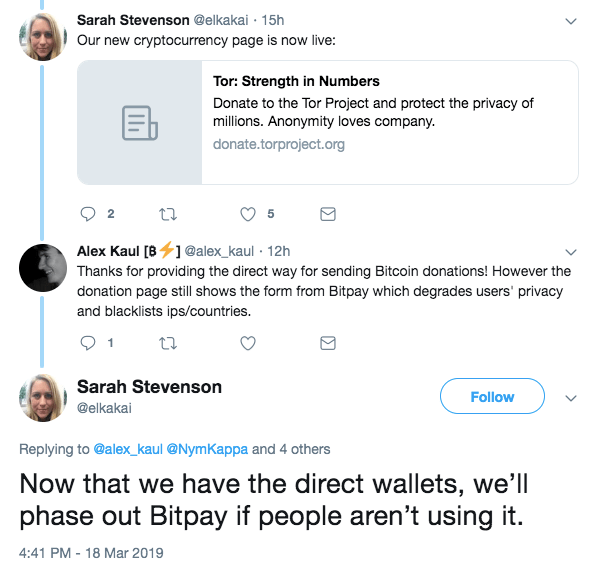Viewport: 610px width, 561px height.
Task: Reply to Sarah's cryptocurrency page tweet
Action: pos(87,213)
